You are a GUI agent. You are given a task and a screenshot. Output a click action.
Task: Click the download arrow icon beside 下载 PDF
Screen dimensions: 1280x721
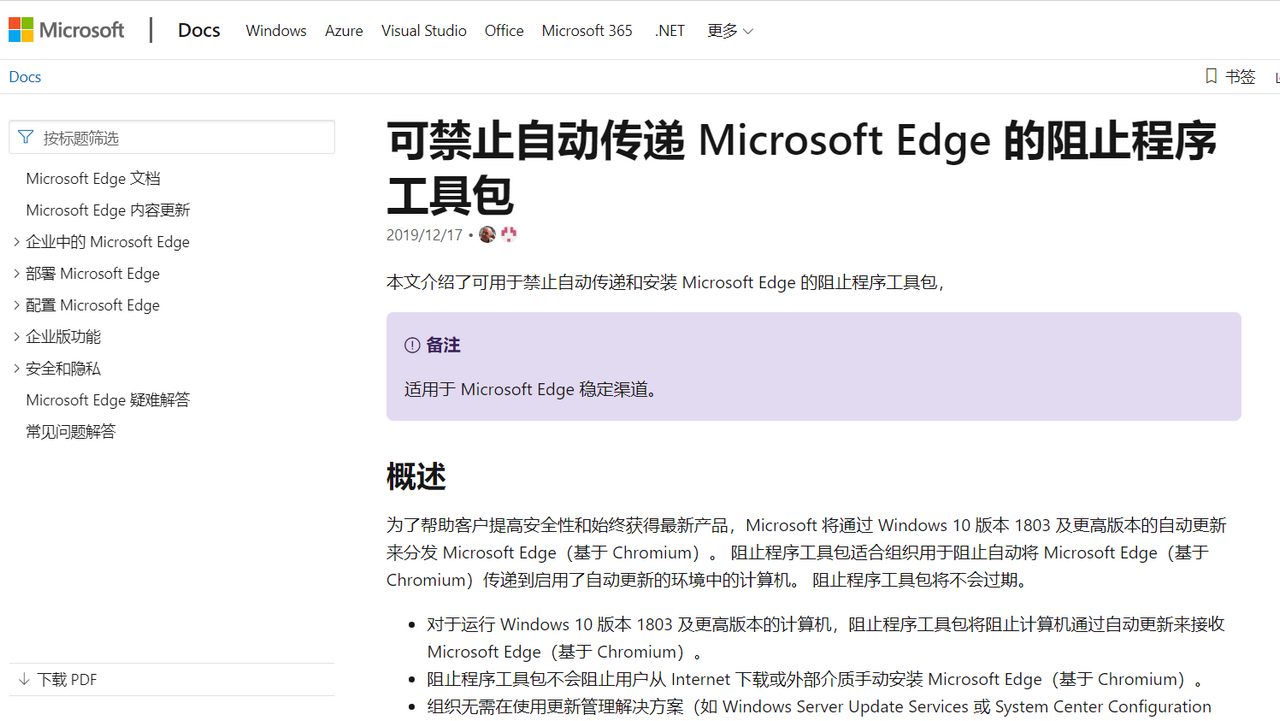[x=24, y=679]
